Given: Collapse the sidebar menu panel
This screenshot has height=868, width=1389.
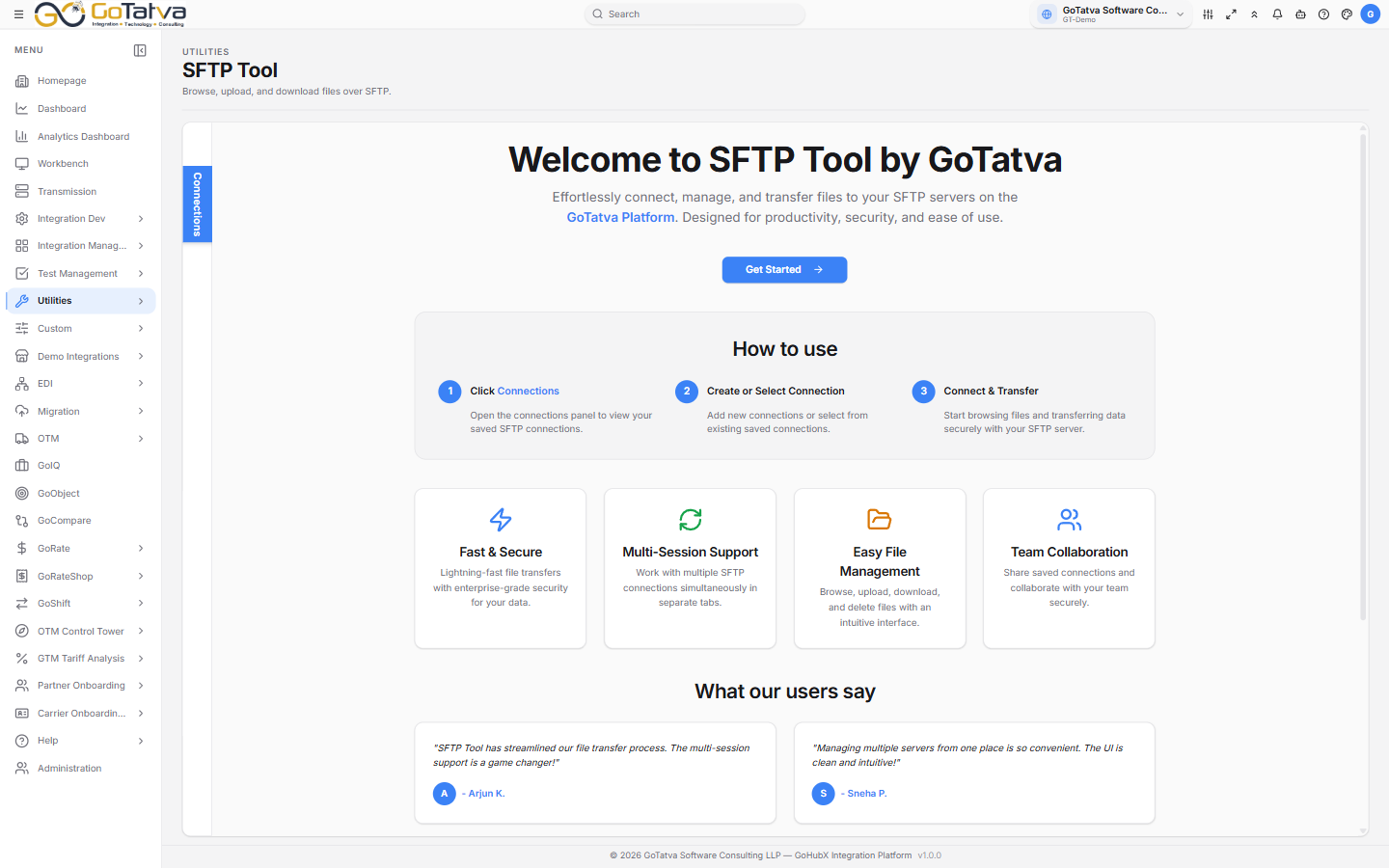Looking at the screenshot, I should pyautogui.click(x=140, y=50).
